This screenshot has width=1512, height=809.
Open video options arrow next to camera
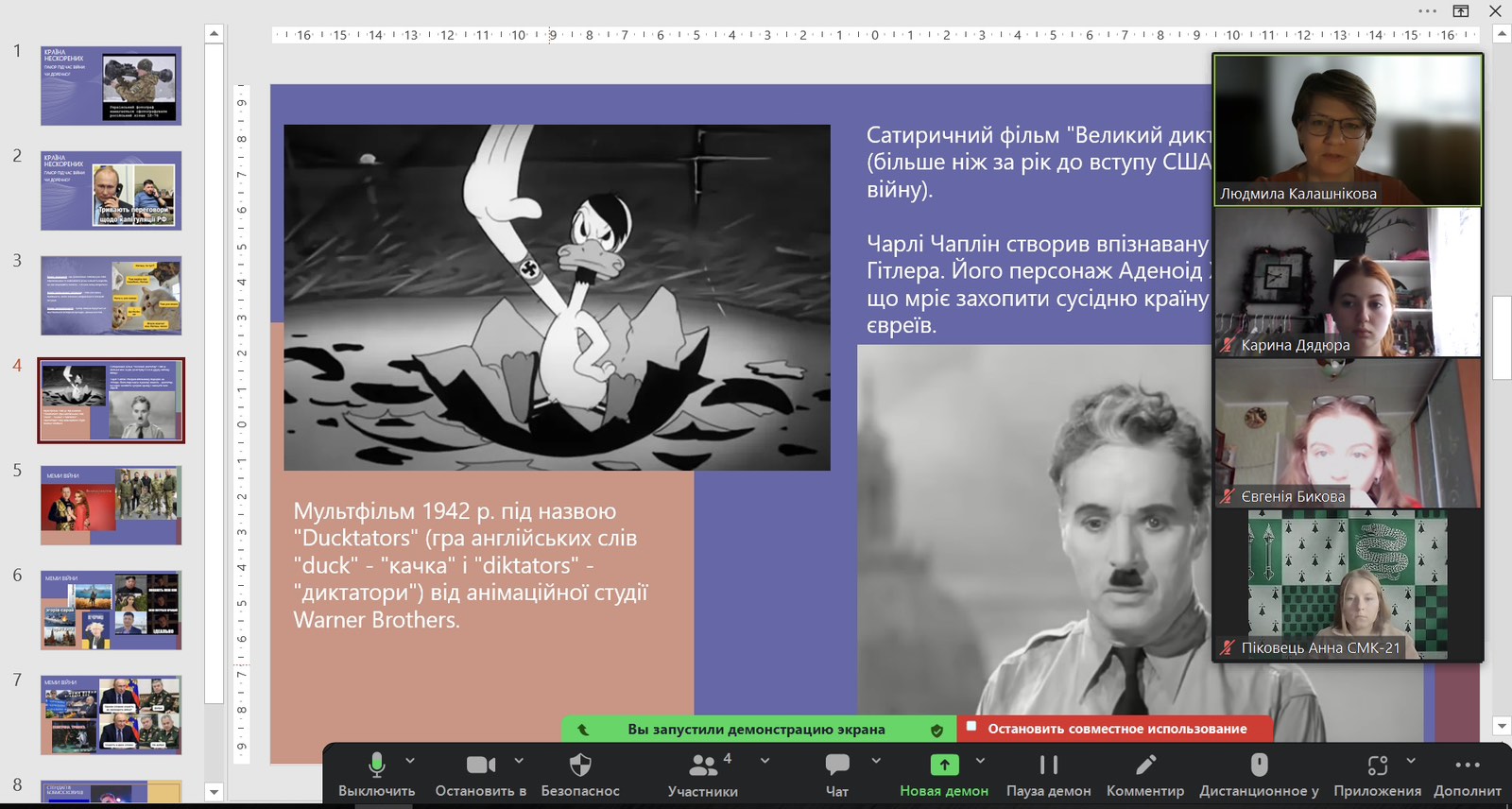coord(519,760)
